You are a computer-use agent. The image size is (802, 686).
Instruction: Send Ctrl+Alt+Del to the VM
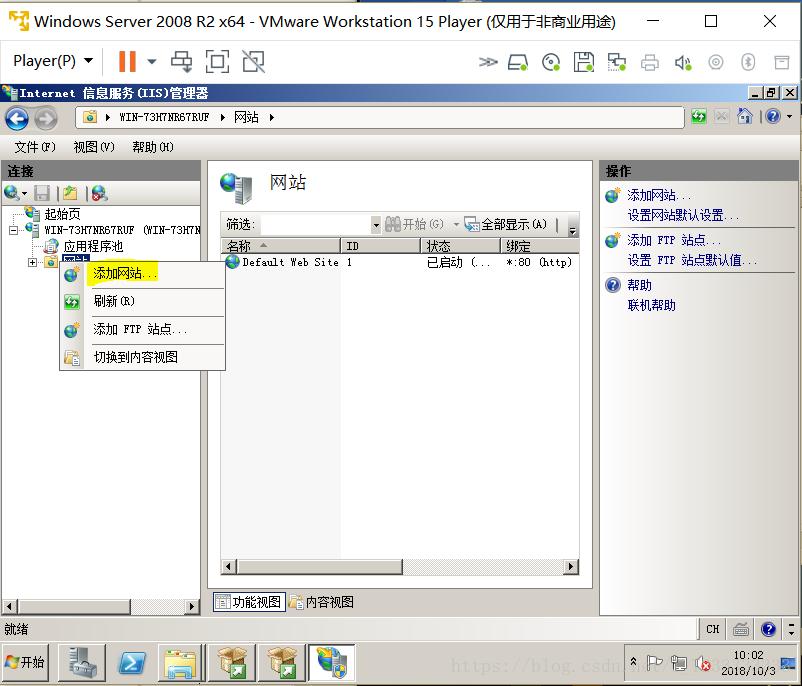pyautogui.click(x=182, y=62)
